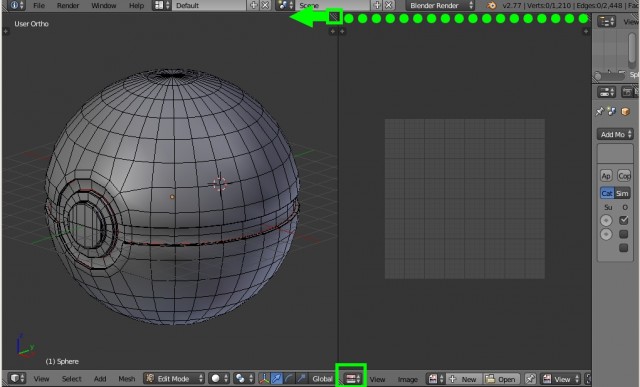The image size is (640, 387).
Task: Enable the scale manipulator
Action: 301,378
